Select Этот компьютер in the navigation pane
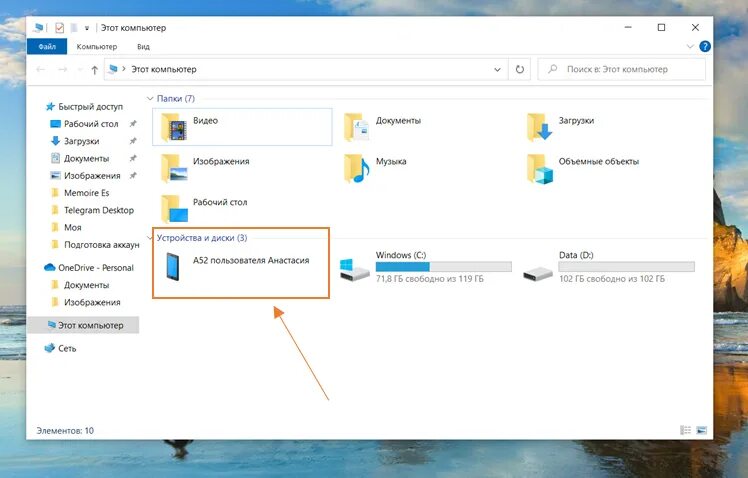This screenshot has height=478, width=748. pos(84,325)
